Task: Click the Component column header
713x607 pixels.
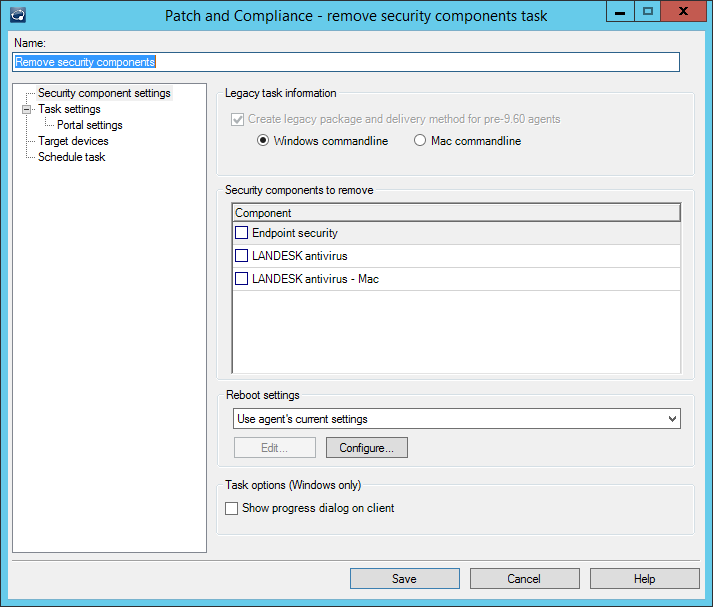Action: click(457, 213)
